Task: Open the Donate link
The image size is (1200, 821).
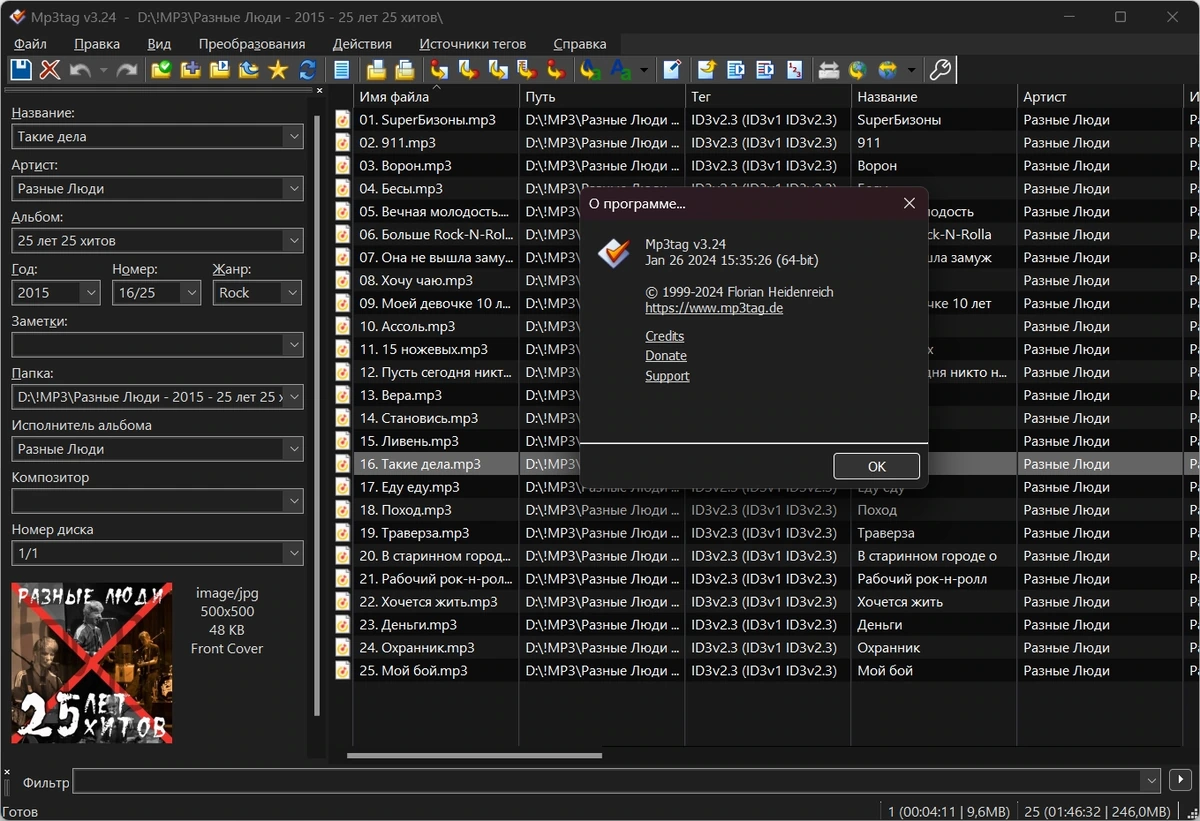Action: click(x=666, y=356)
